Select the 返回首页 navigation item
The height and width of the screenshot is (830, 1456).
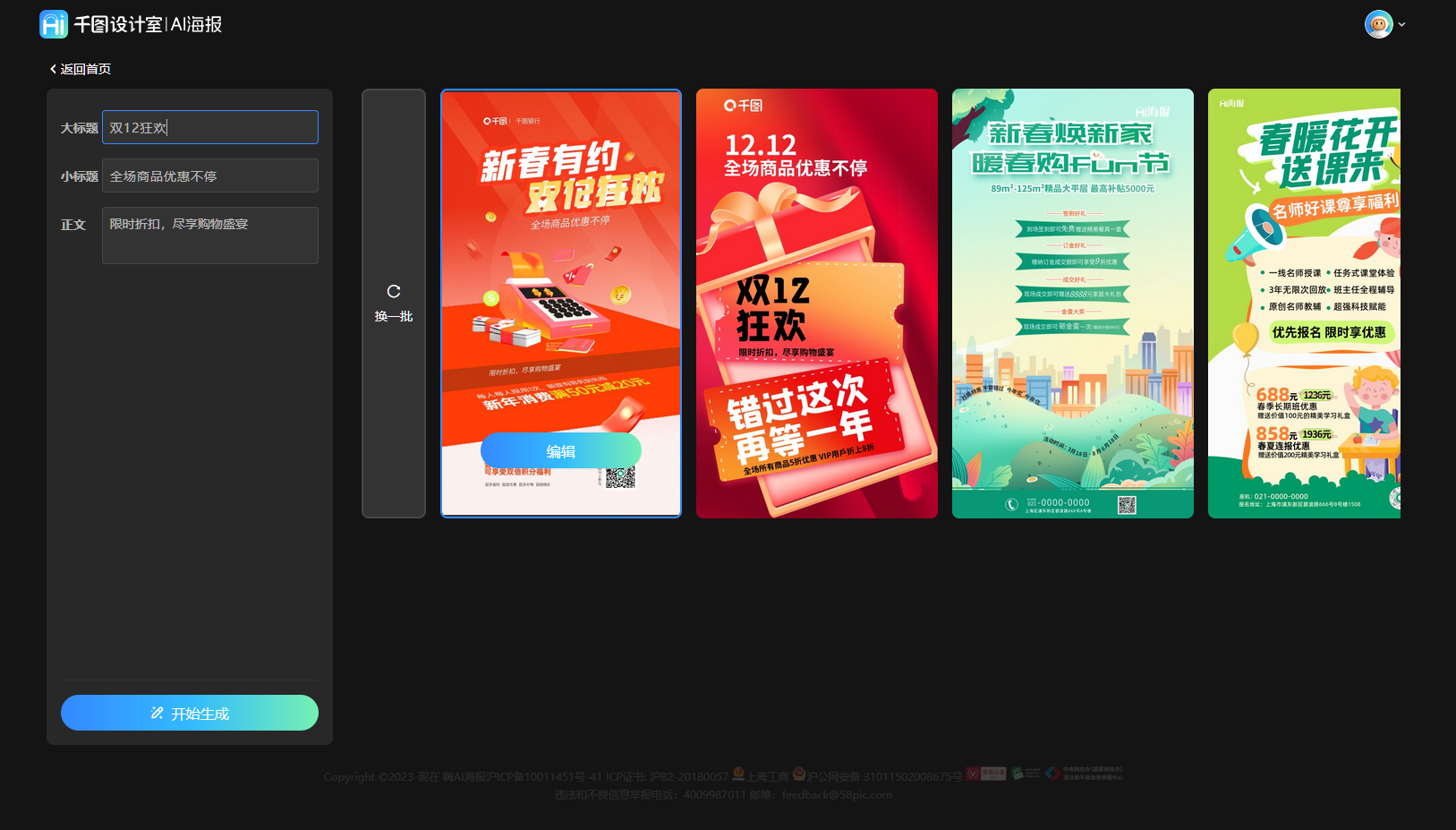(86, 67)
